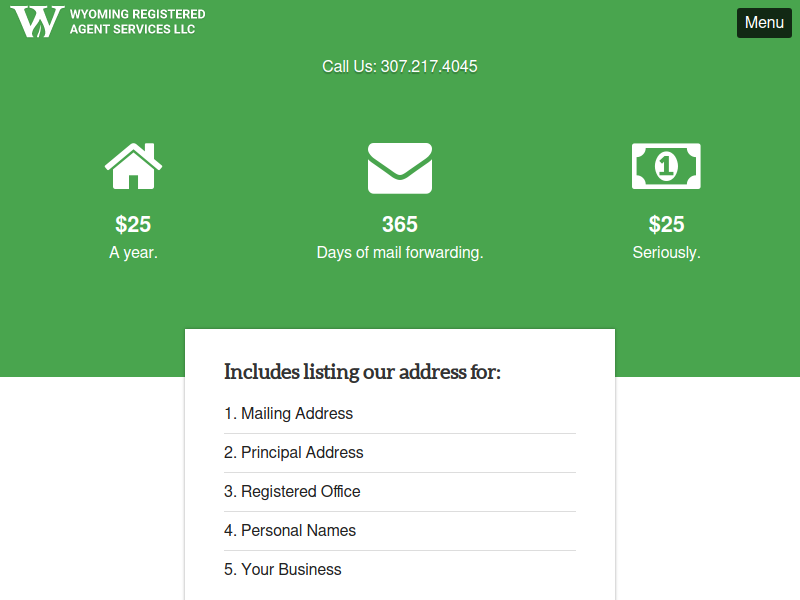Click the mail envelope icon
This screenshot has height=600, width=800.
coord(400,168)
